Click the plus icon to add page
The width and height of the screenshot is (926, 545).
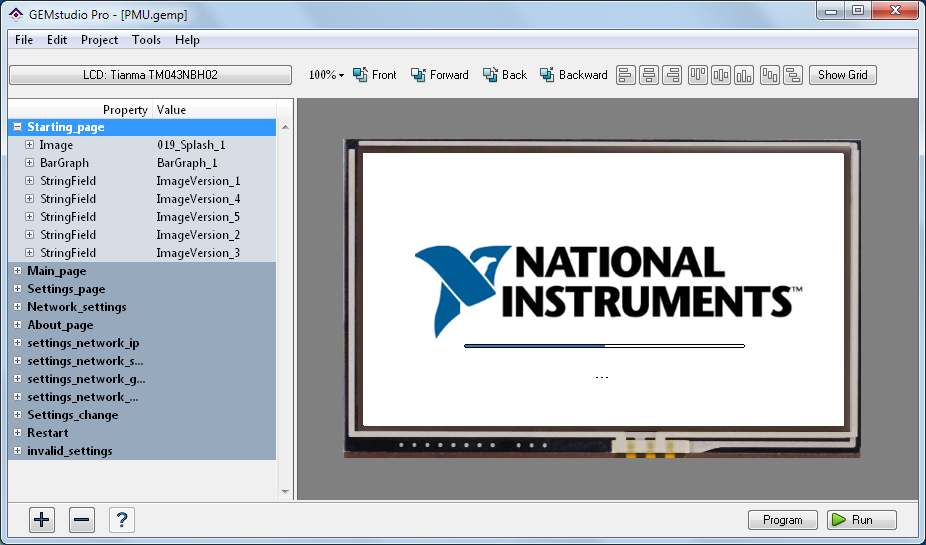[x=42, y=520]
